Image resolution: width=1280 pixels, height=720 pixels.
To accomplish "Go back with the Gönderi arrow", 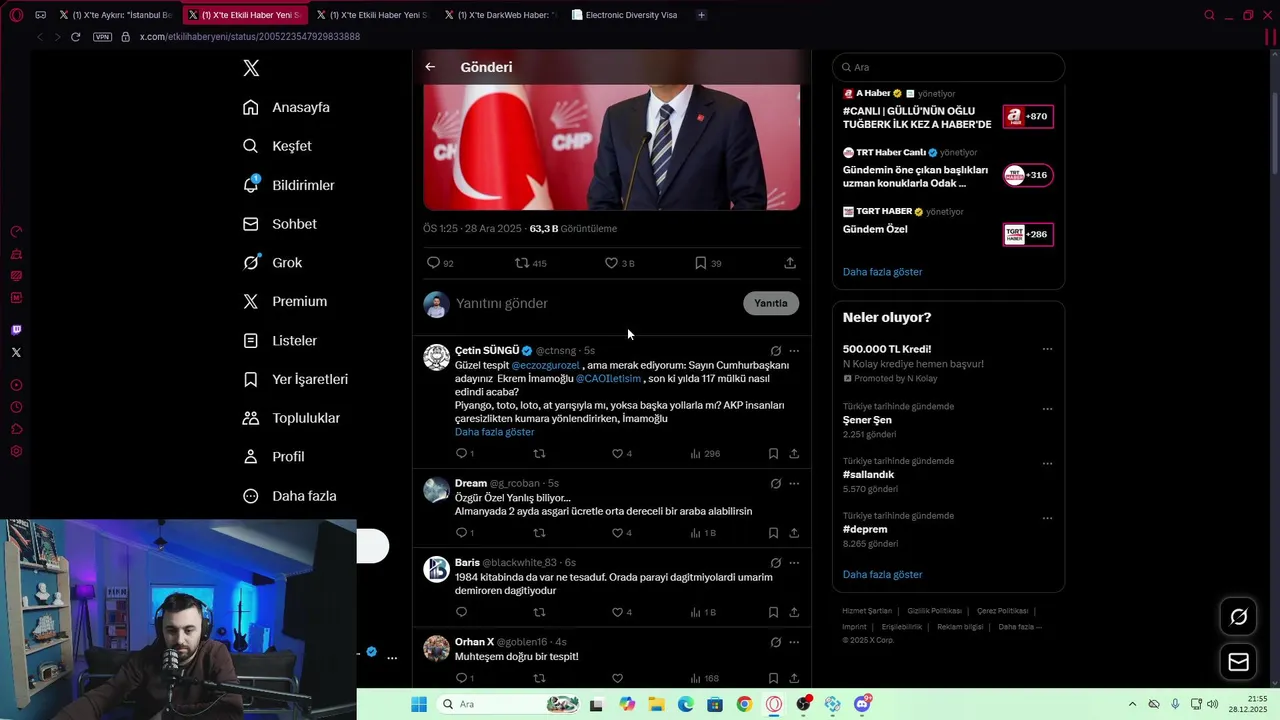I will coord(430,67).
